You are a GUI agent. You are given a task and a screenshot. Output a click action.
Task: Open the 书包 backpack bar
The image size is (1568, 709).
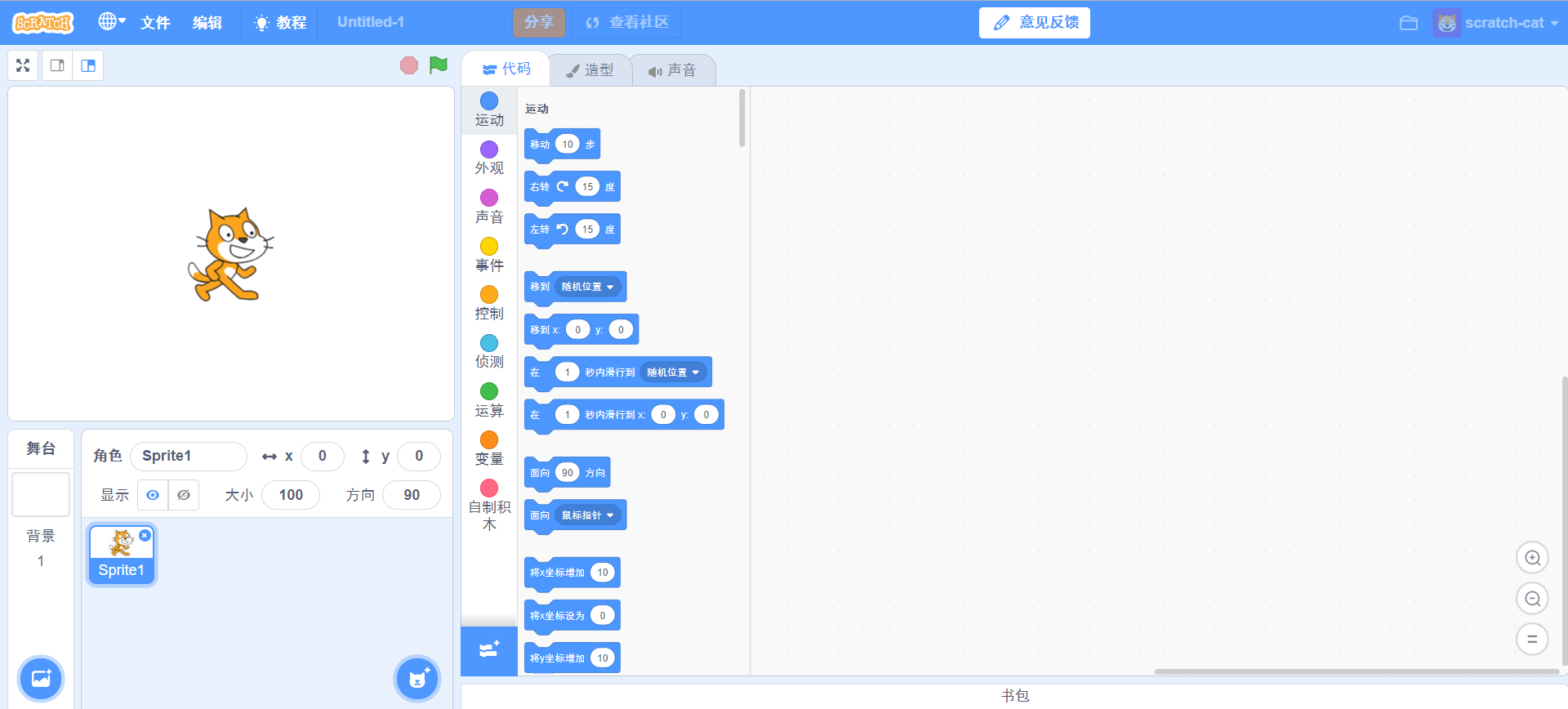click(1014, 696)
